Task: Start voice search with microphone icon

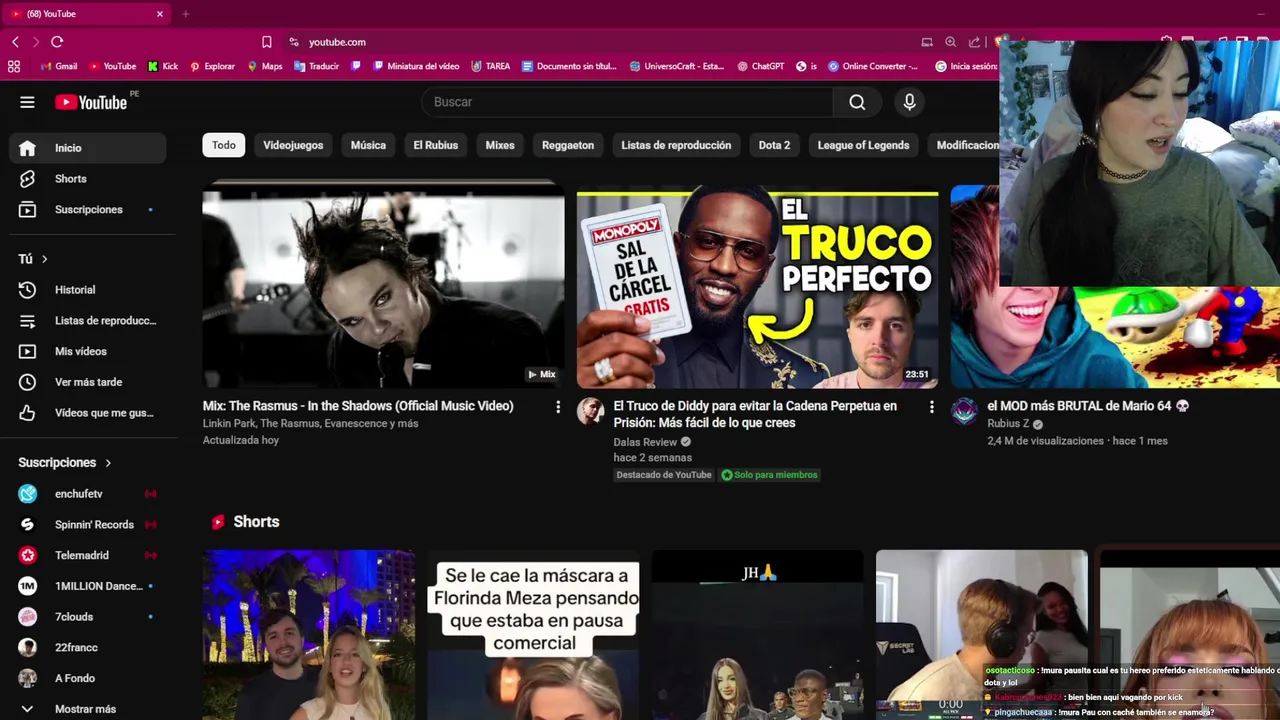Action: (909, 102)
